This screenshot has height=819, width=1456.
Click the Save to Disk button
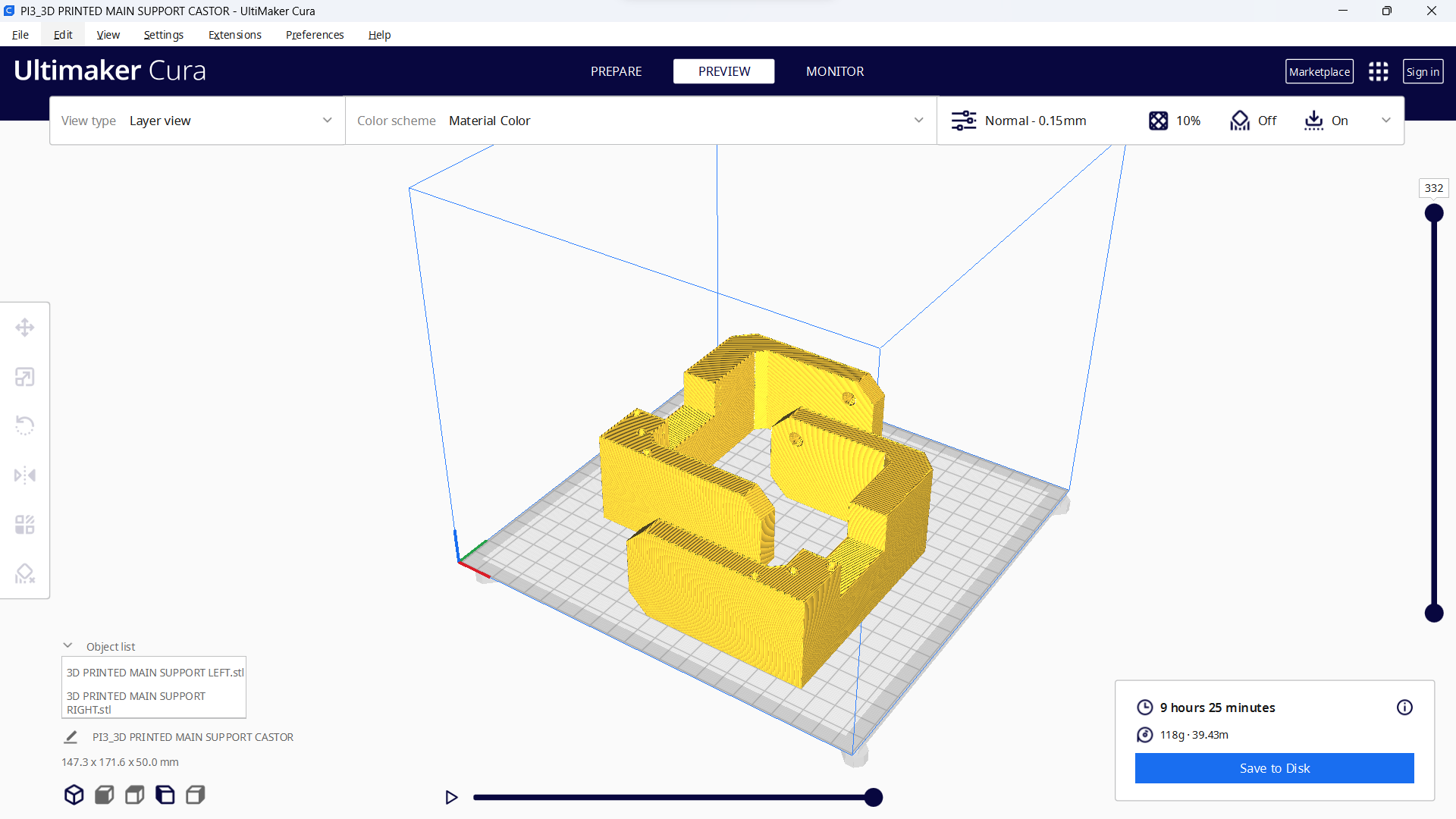pos(1274,768)
